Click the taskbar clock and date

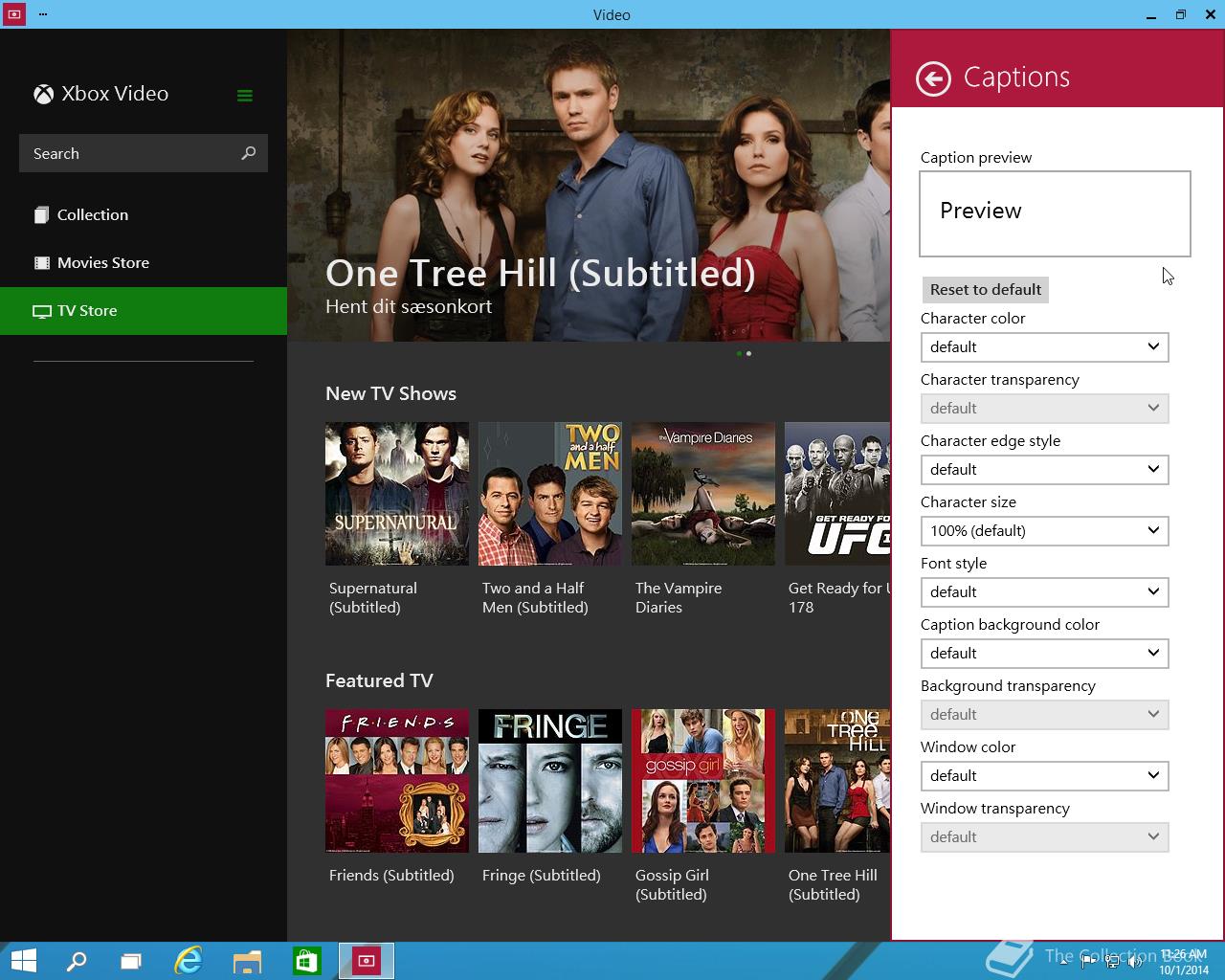(x=1183, y=962)
